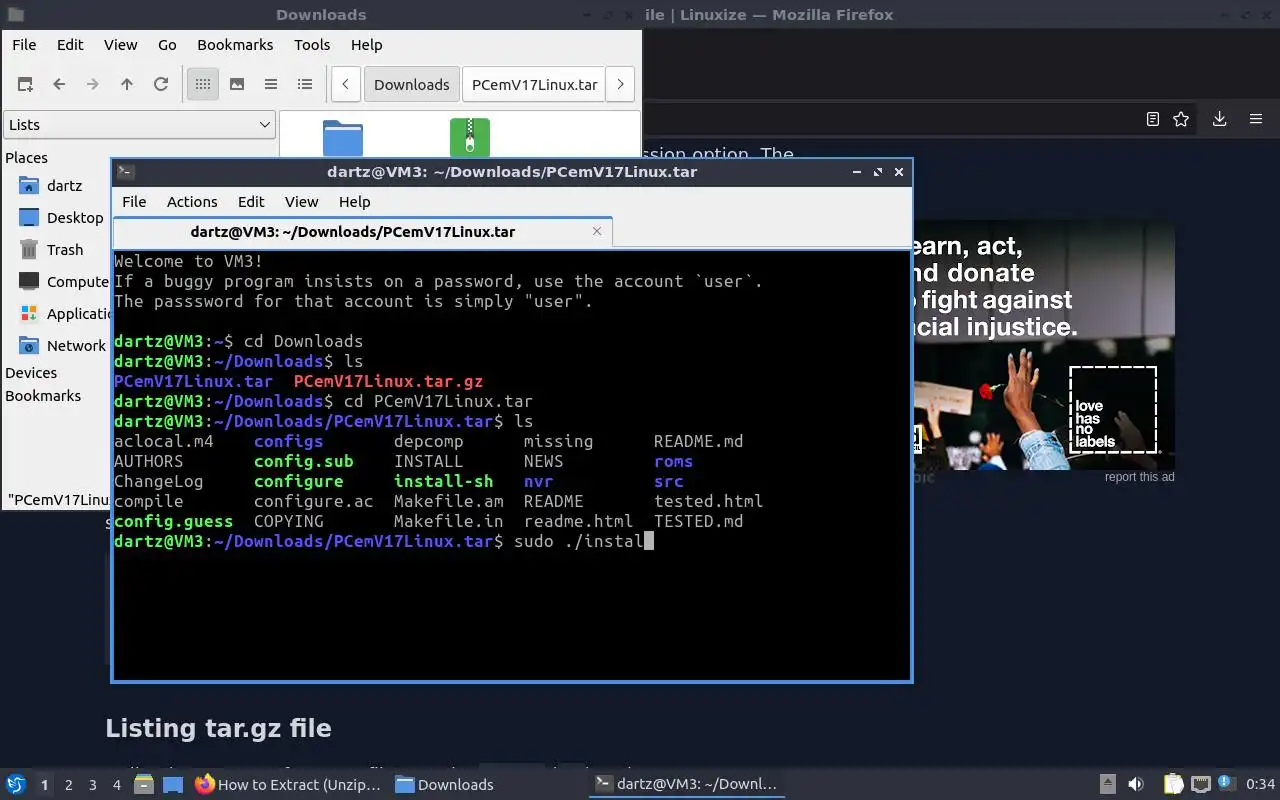The height and width of the screenshot is (800, 1280).
Task: Click install-sh in the terminal listing
Action: (443, 481)
